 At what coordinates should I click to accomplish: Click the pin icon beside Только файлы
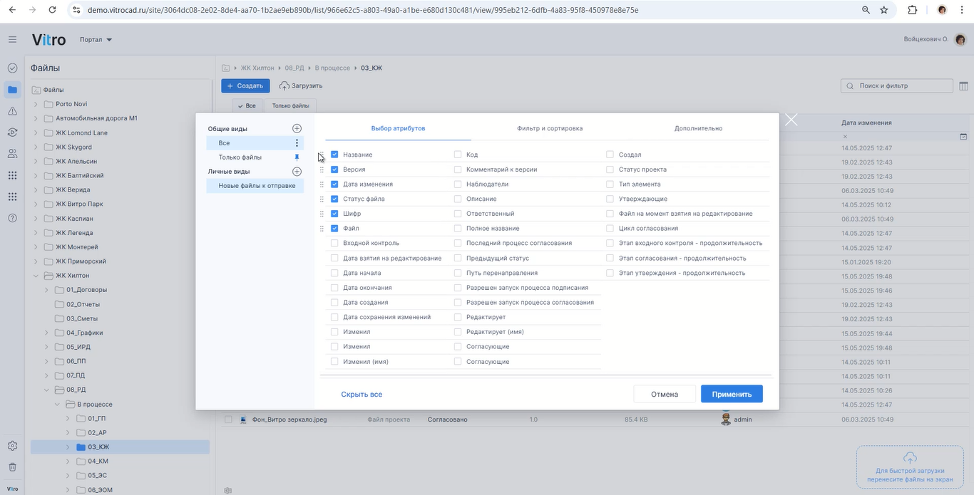point(296,157)
